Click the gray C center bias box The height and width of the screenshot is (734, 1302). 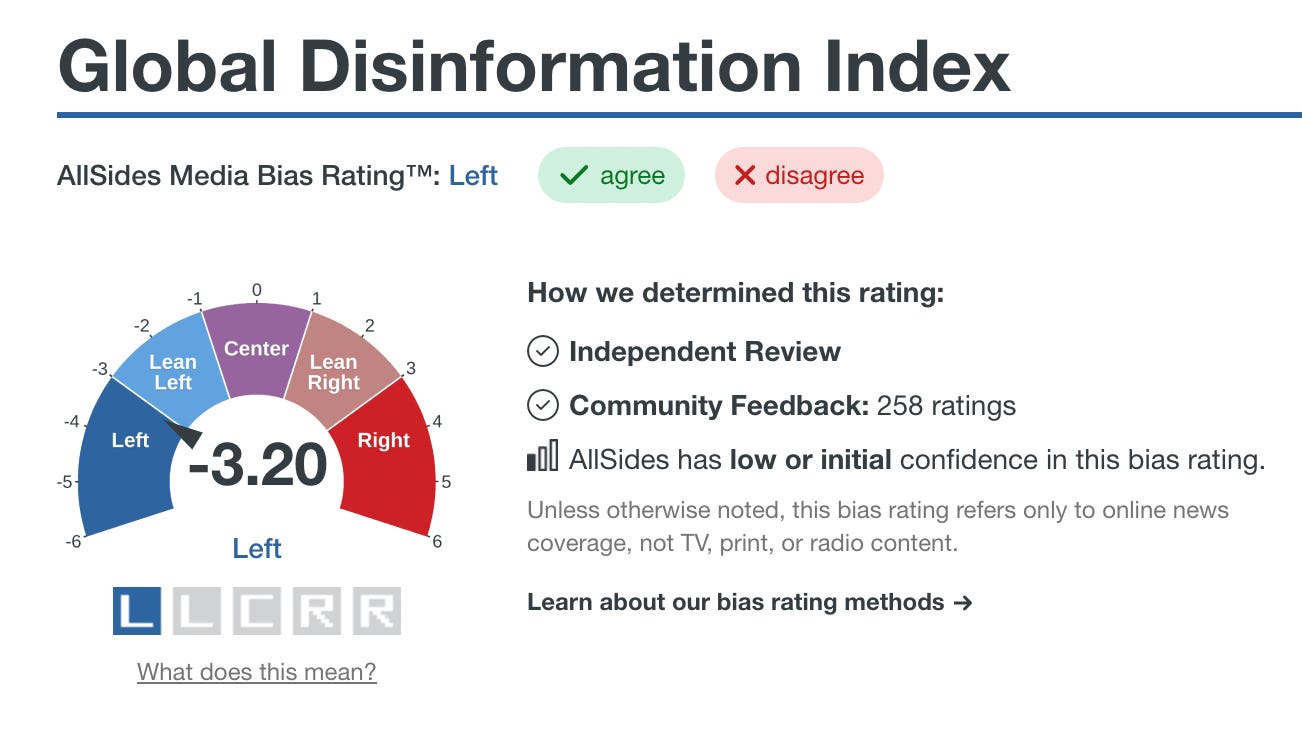point(257,611)
